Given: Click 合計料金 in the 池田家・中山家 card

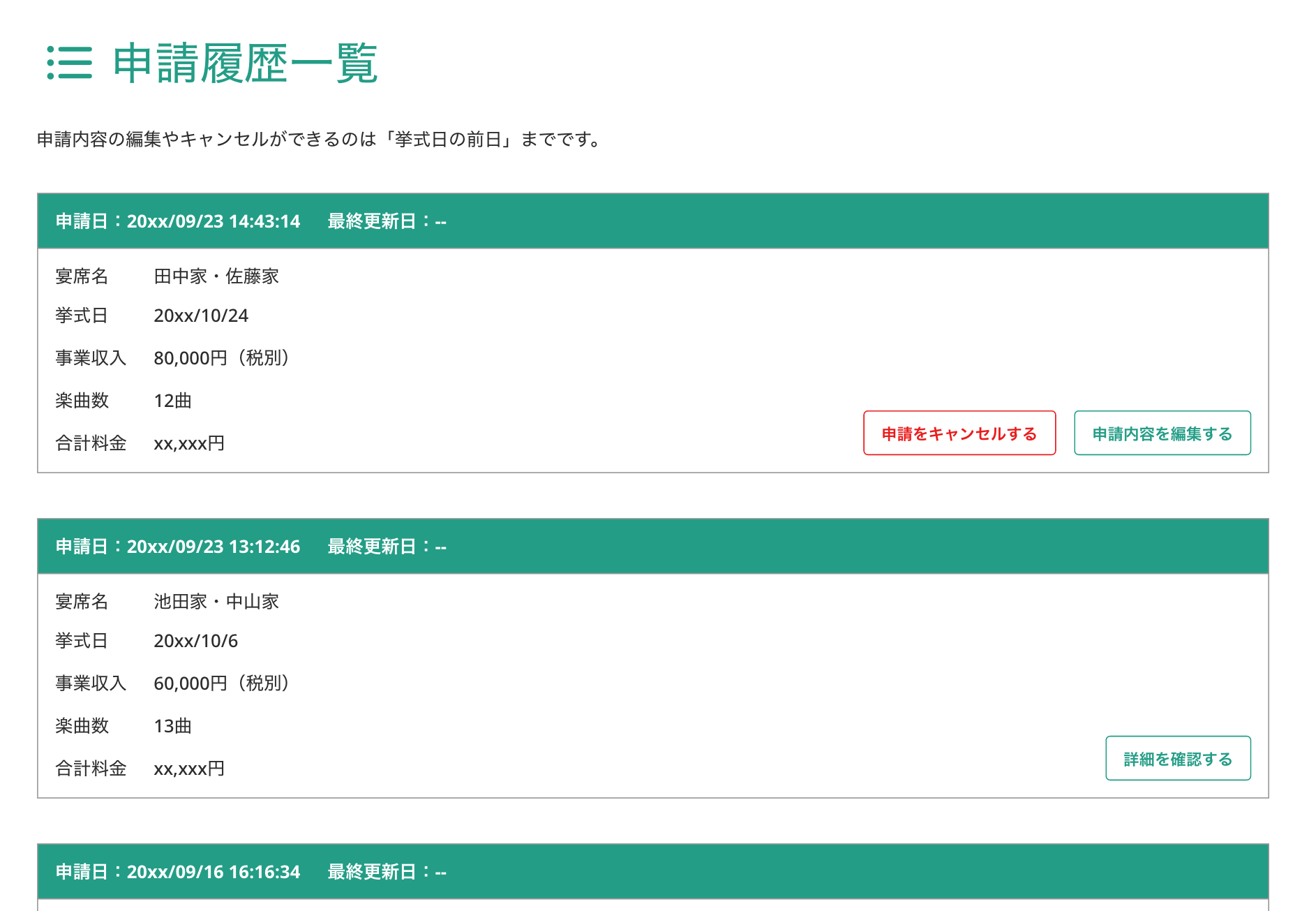Looking at the screenshot, I should click(x=91, y=769).
